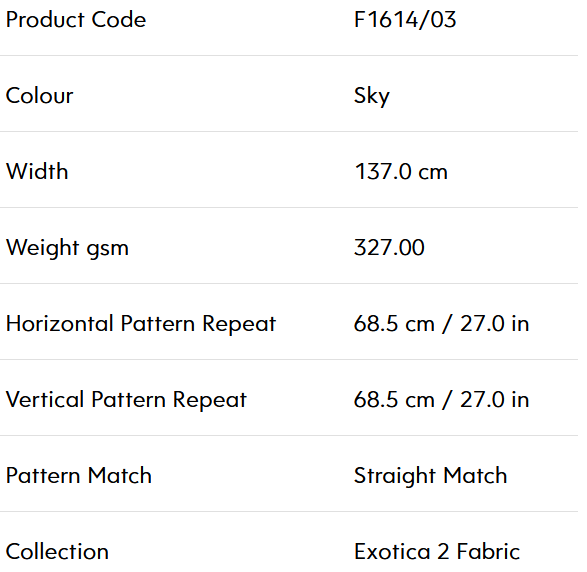Select the Vertical Pattern Repeat label
The height and width of the screenshot is (572, 587).
127,400
